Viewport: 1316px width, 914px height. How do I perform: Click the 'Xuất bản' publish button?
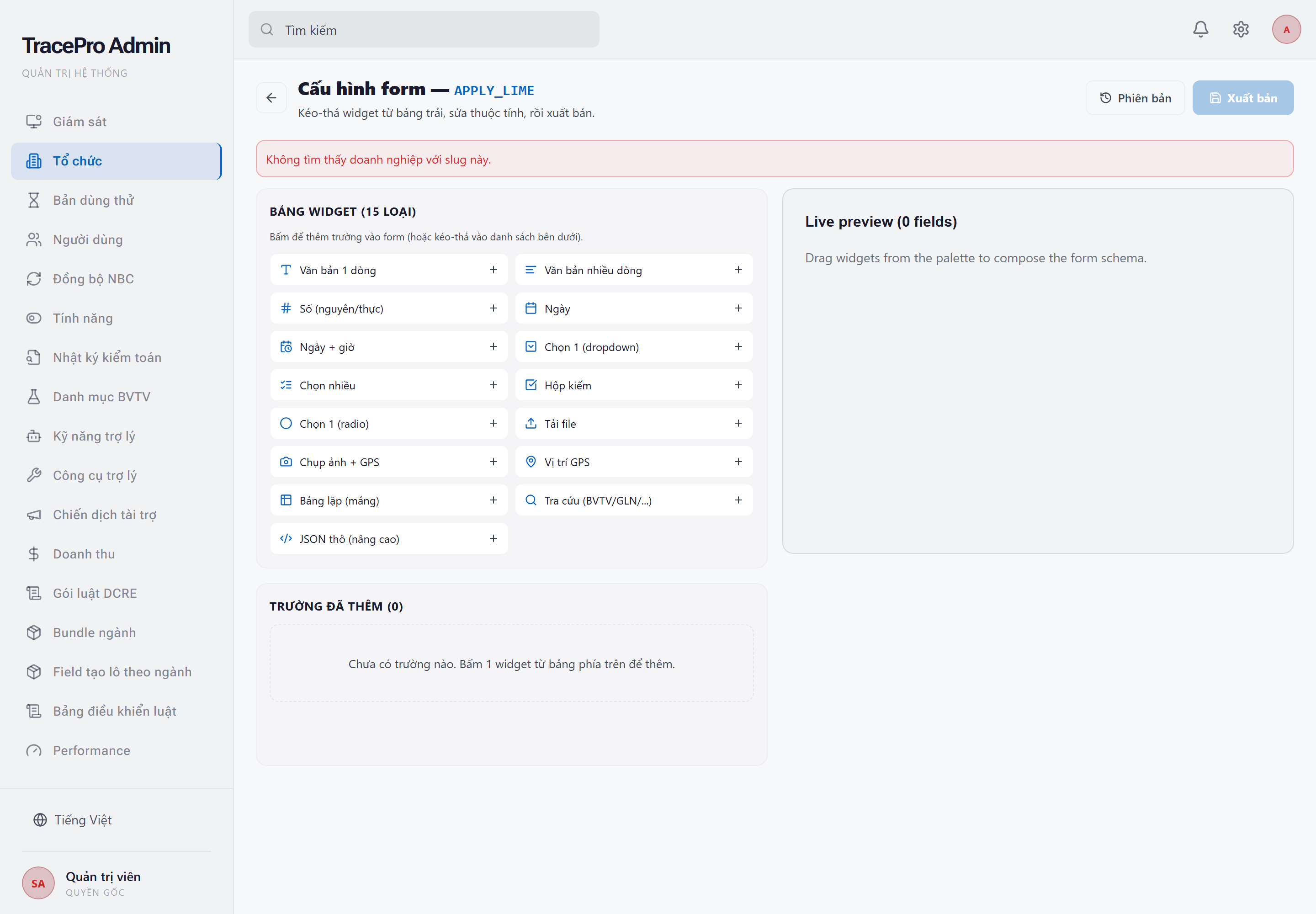tap(1243, 98)
